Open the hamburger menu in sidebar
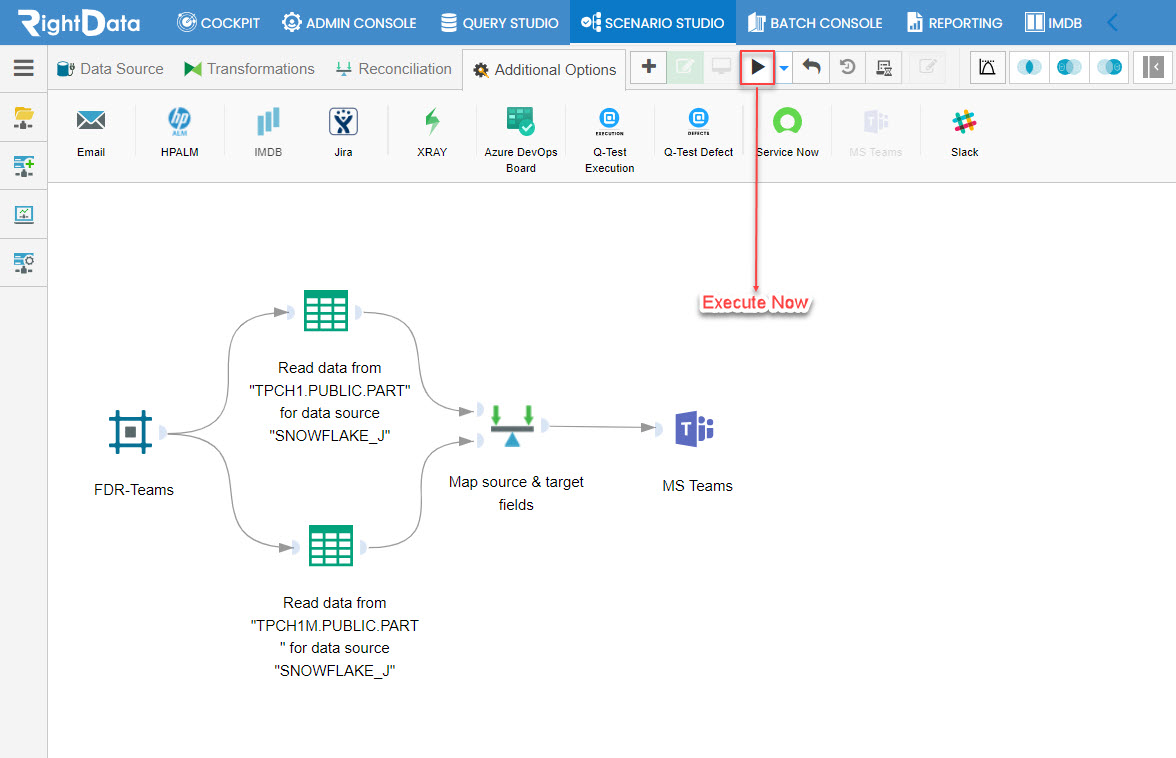The height and width of the screenshot is (758, 1176). (x=24, y=68)
